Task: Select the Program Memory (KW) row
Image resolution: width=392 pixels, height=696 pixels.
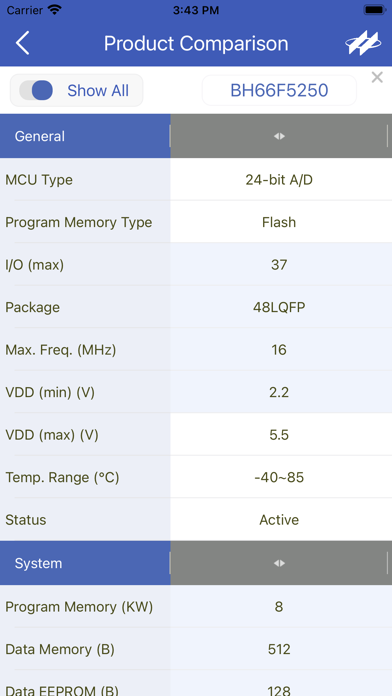Action: click(196, 607)
